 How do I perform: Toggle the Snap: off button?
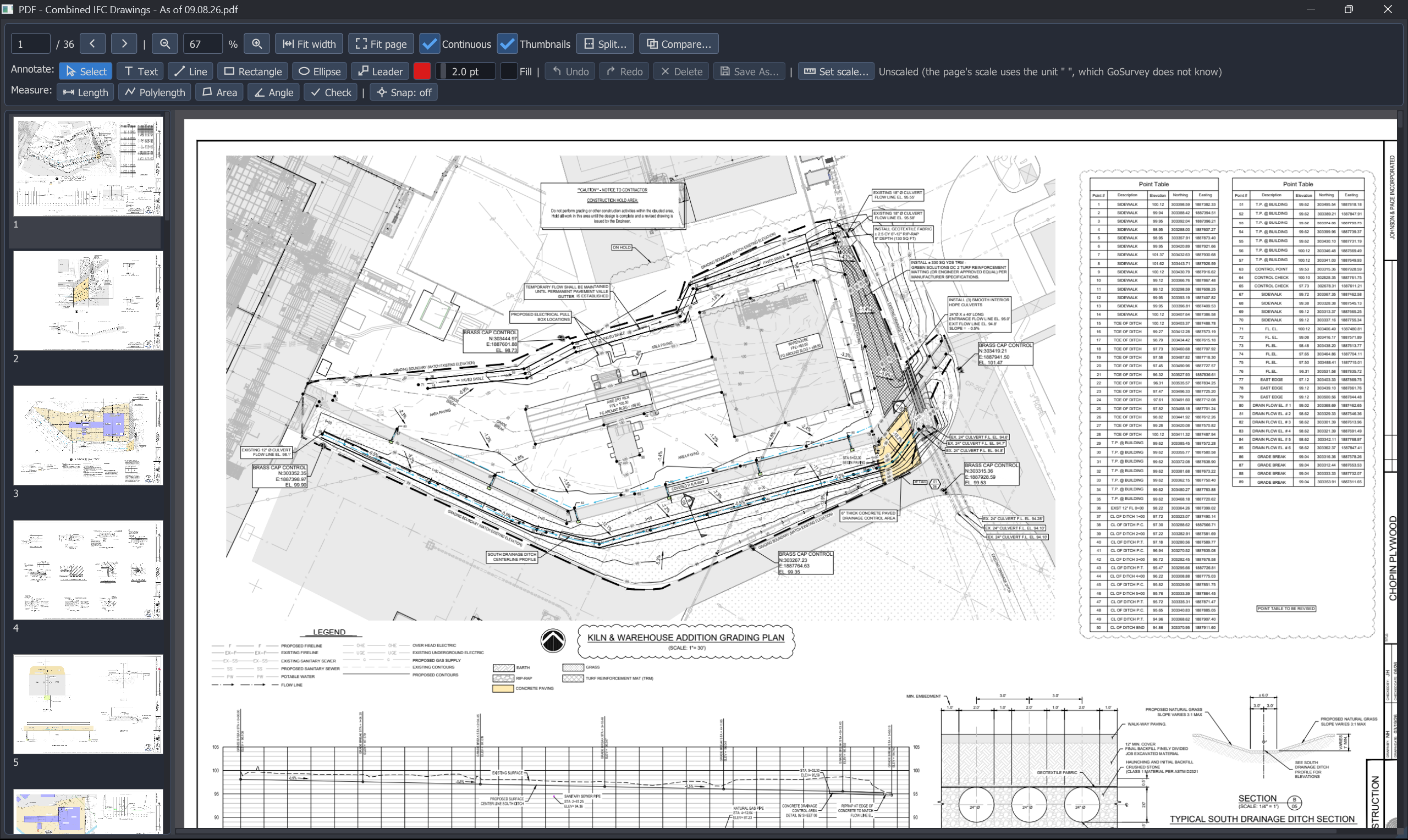coord(404,92)
